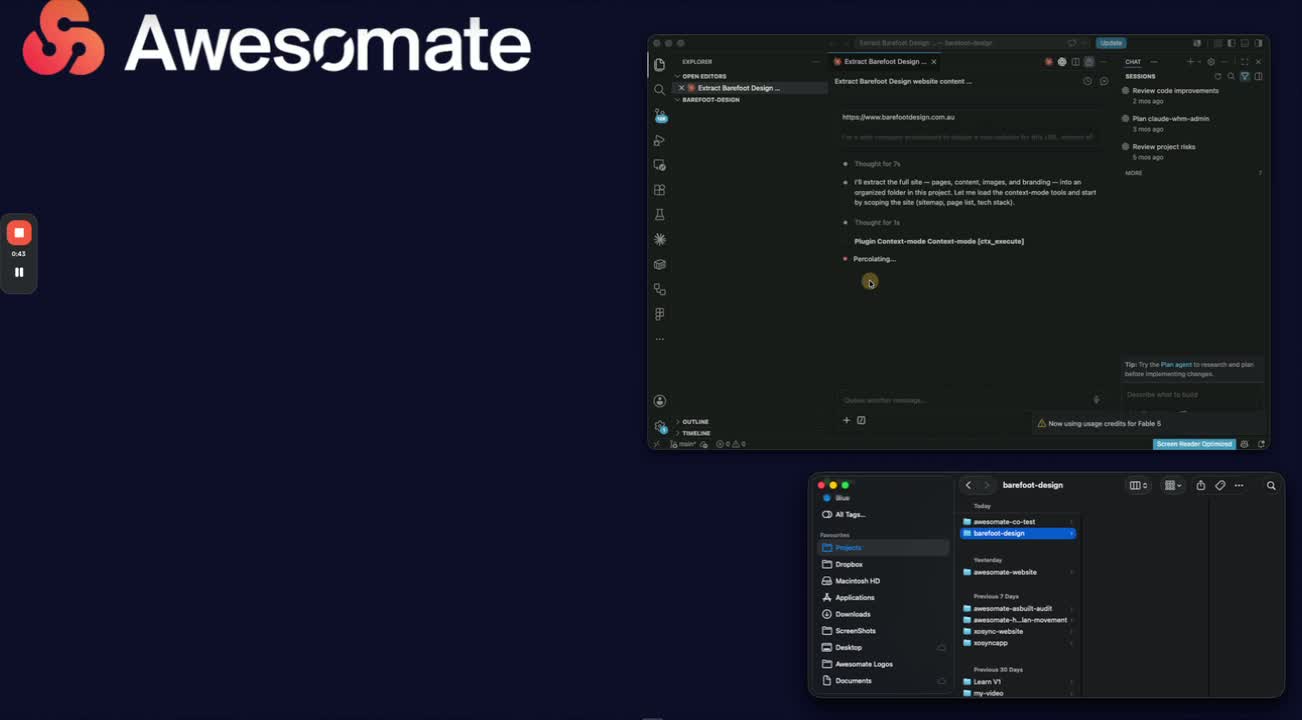1302x720 pixels.
Task: Open Applications in the Finder sidebar
Action: point(884,598)
